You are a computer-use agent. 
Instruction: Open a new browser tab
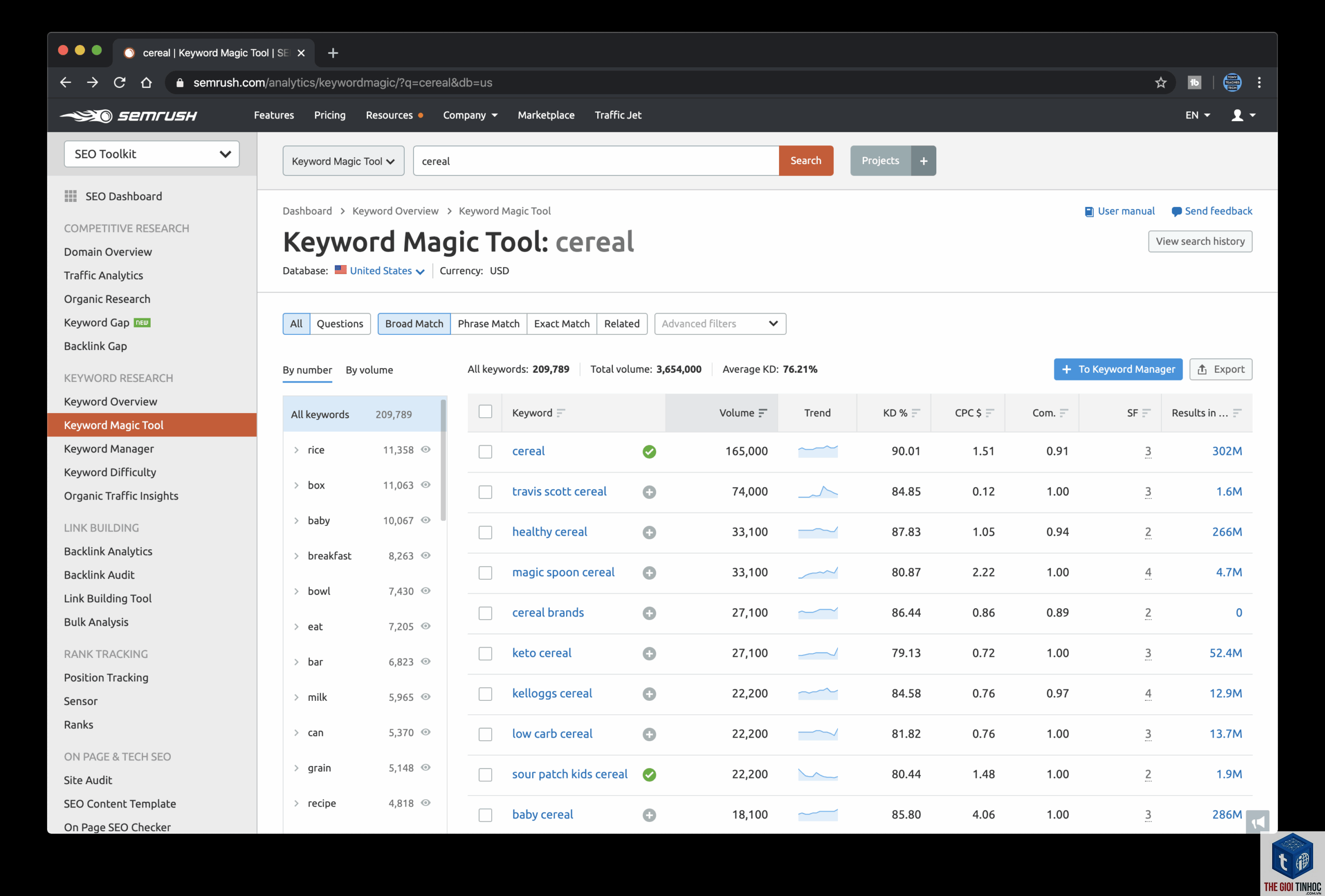click(333, 53)
